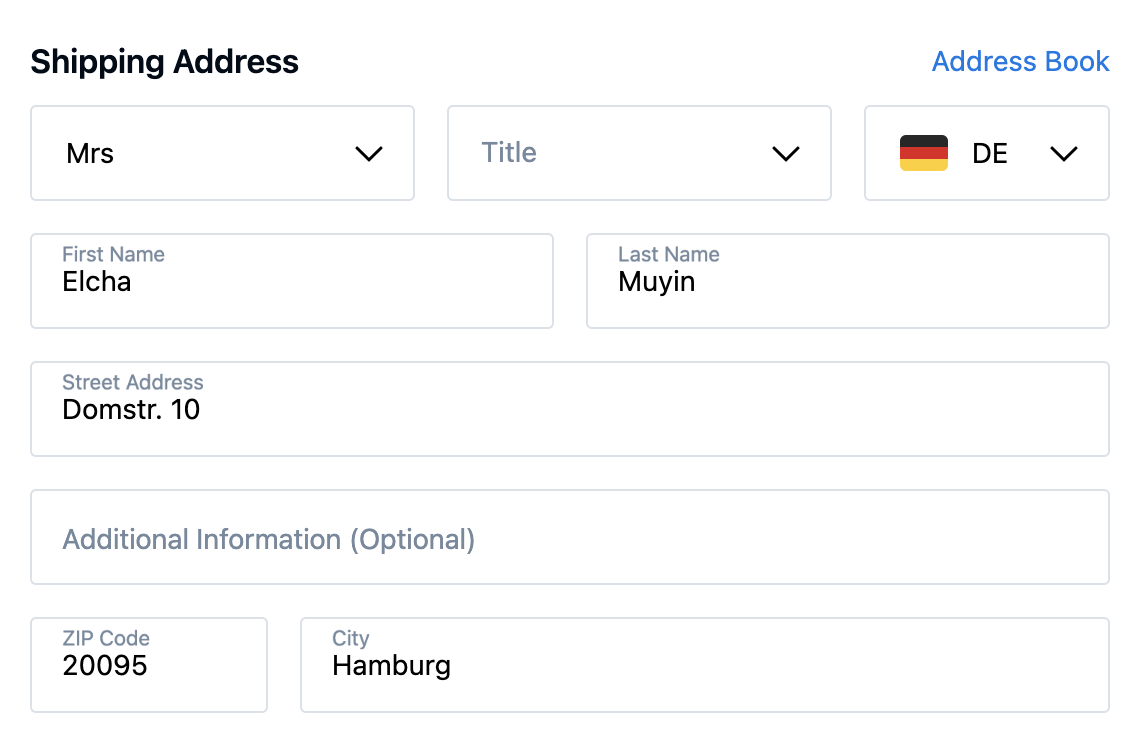Click the Street Address field with Domstr. 10
This screenshot has height=732, width=1136.
pyautogui.click(x=569, y=410)
